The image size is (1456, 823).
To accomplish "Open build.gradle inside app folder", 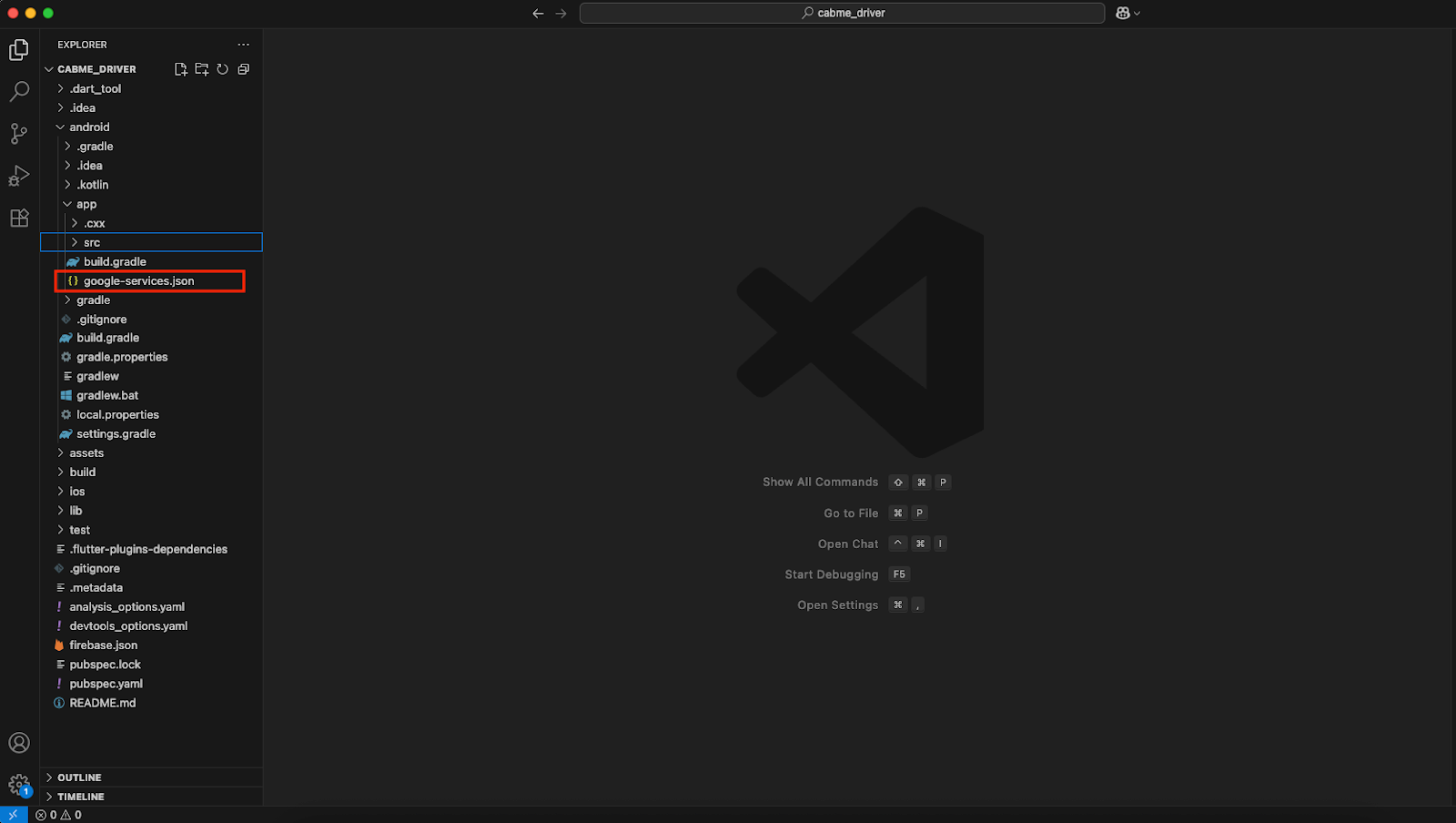I will 151,261.
